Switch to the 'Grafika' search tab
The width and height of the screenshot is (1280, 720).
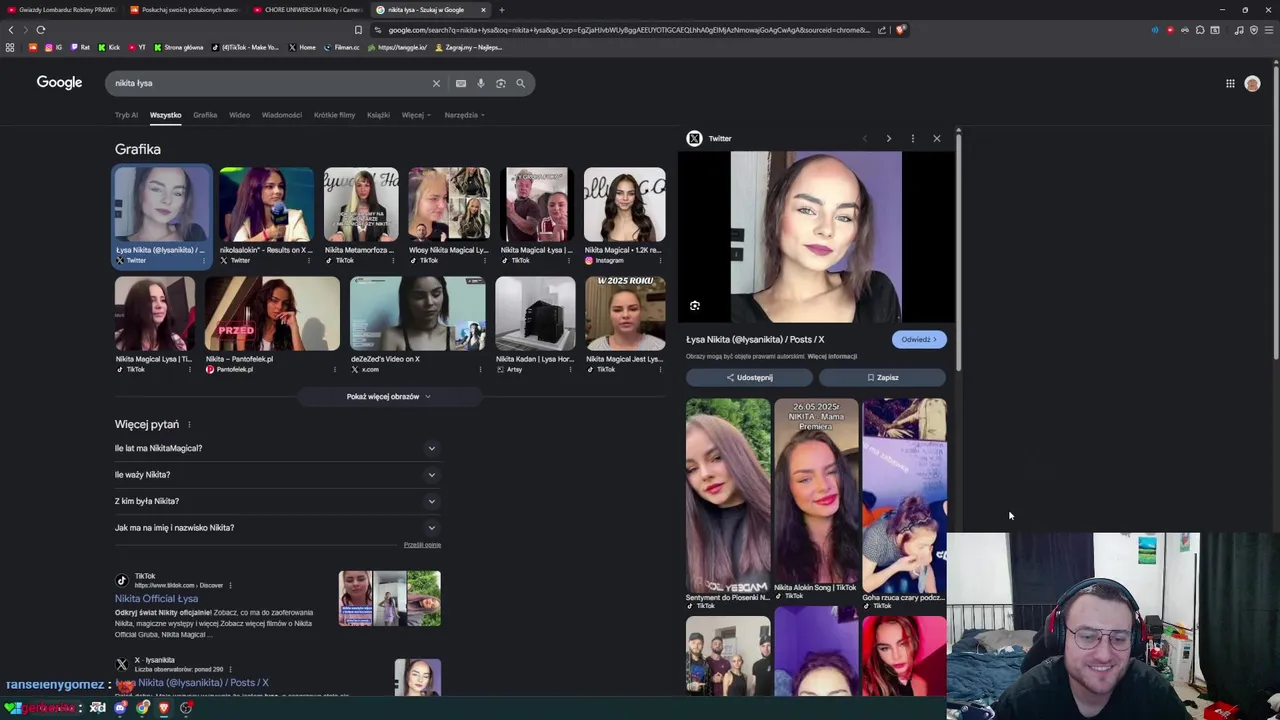click(205, 115)
